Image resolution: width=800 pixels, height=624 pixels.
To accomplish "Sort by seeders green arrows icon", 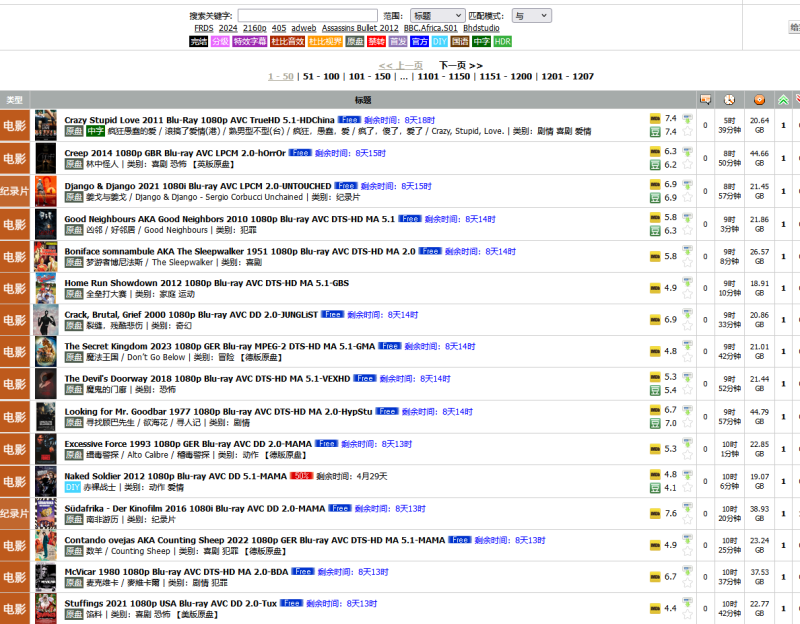I will [783, 100].
